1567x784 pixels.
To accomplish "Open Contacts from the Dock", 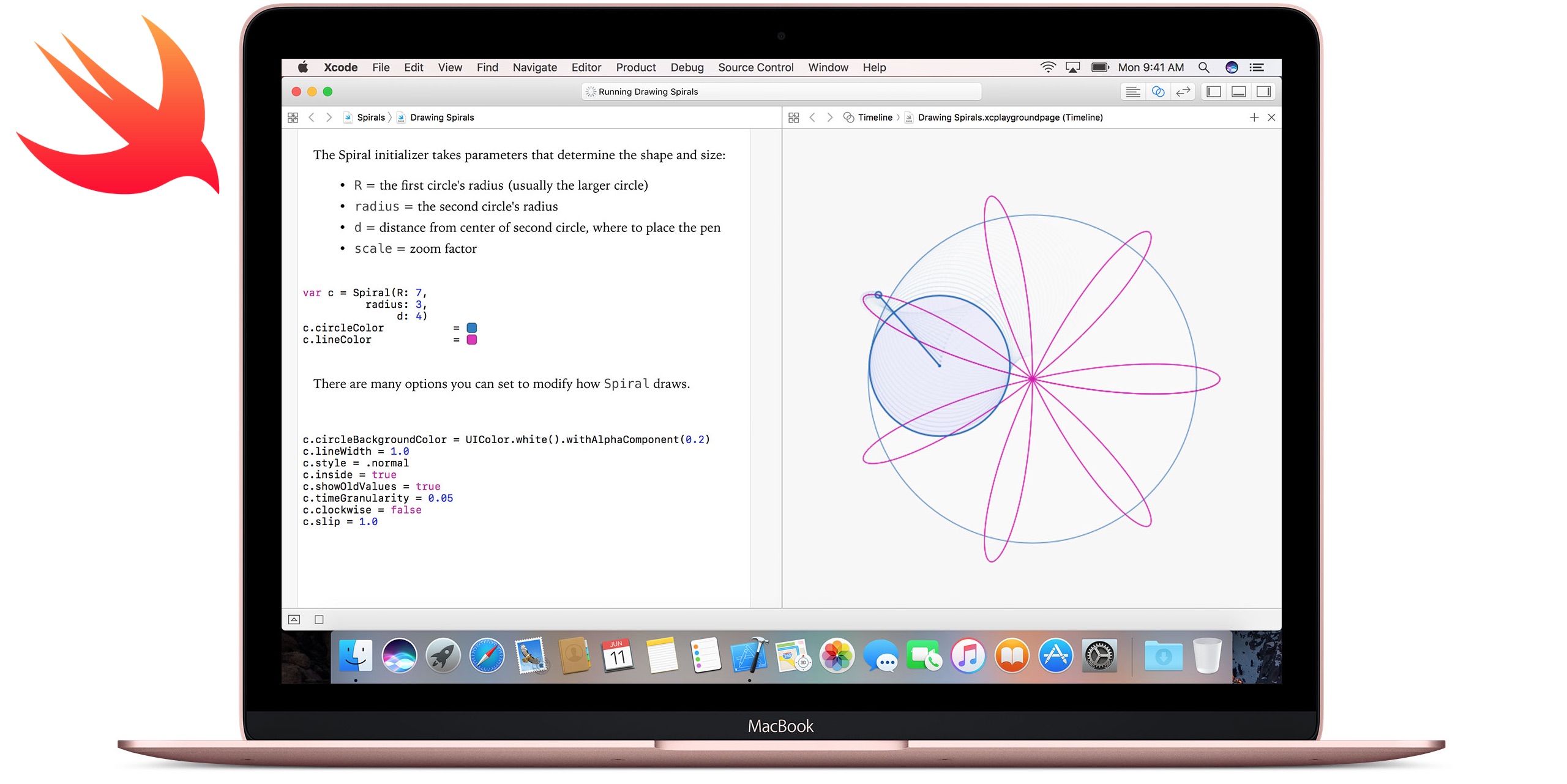I will point(574,656).
